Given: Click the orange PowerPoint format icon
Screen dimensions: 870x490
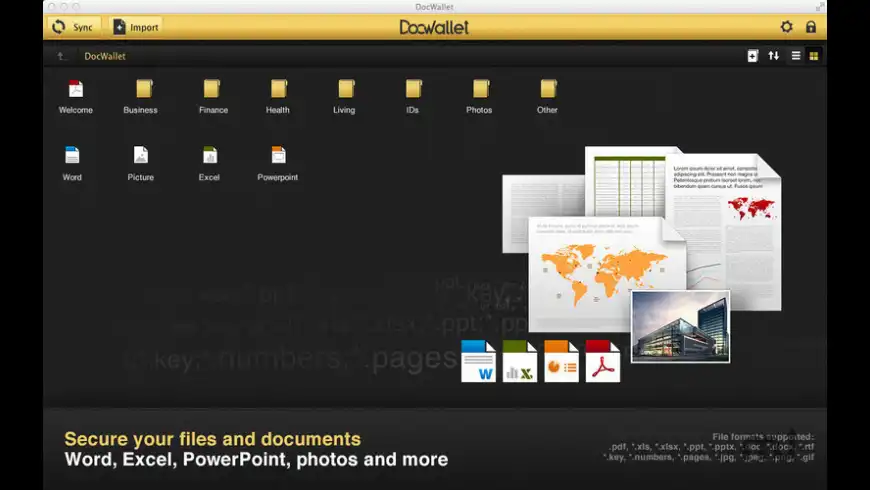Looking at the screenshot, I should pos(561,361).
